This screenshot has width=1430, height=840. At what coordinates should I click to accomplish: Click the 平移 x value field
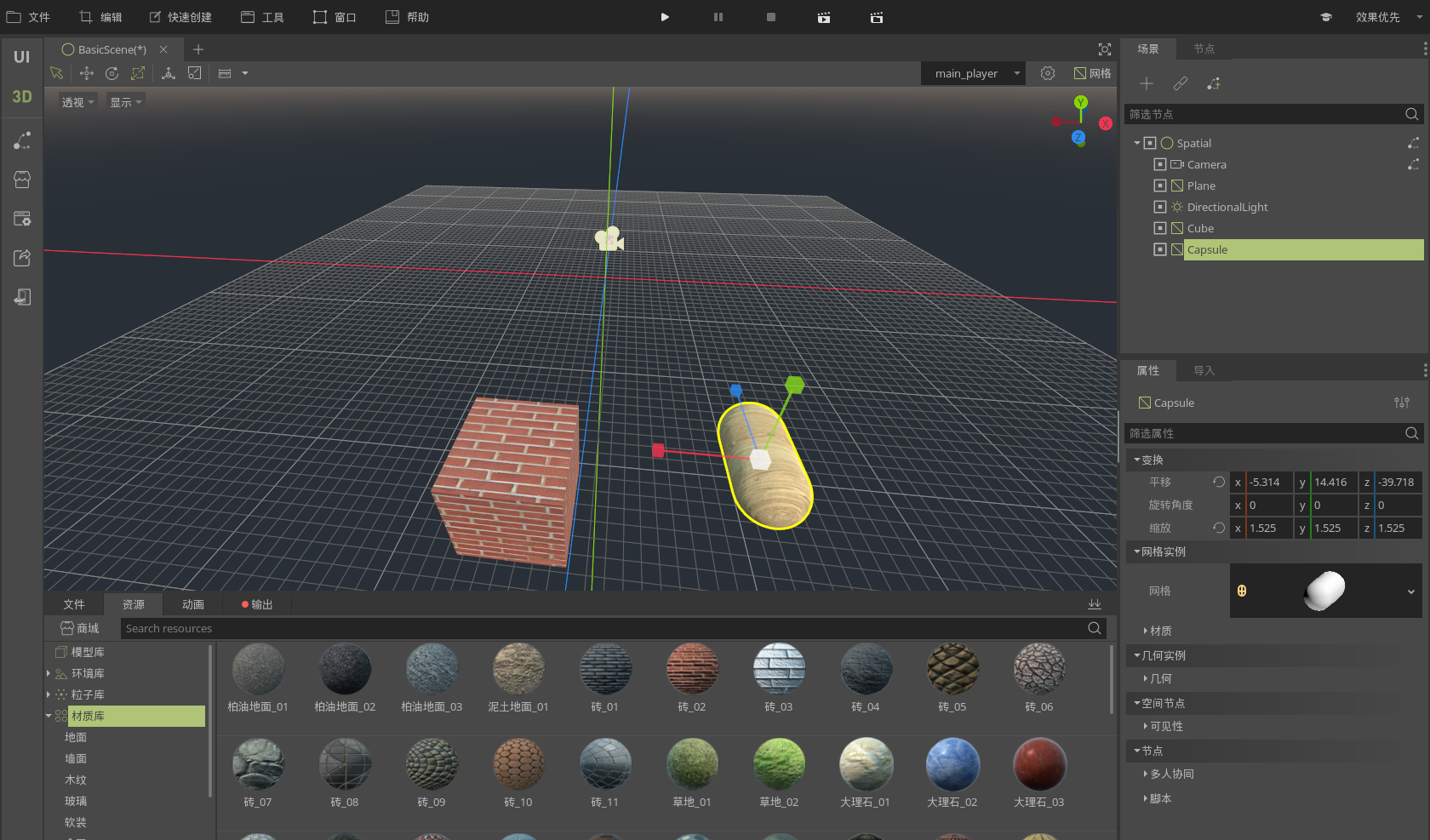(1269, 482)
